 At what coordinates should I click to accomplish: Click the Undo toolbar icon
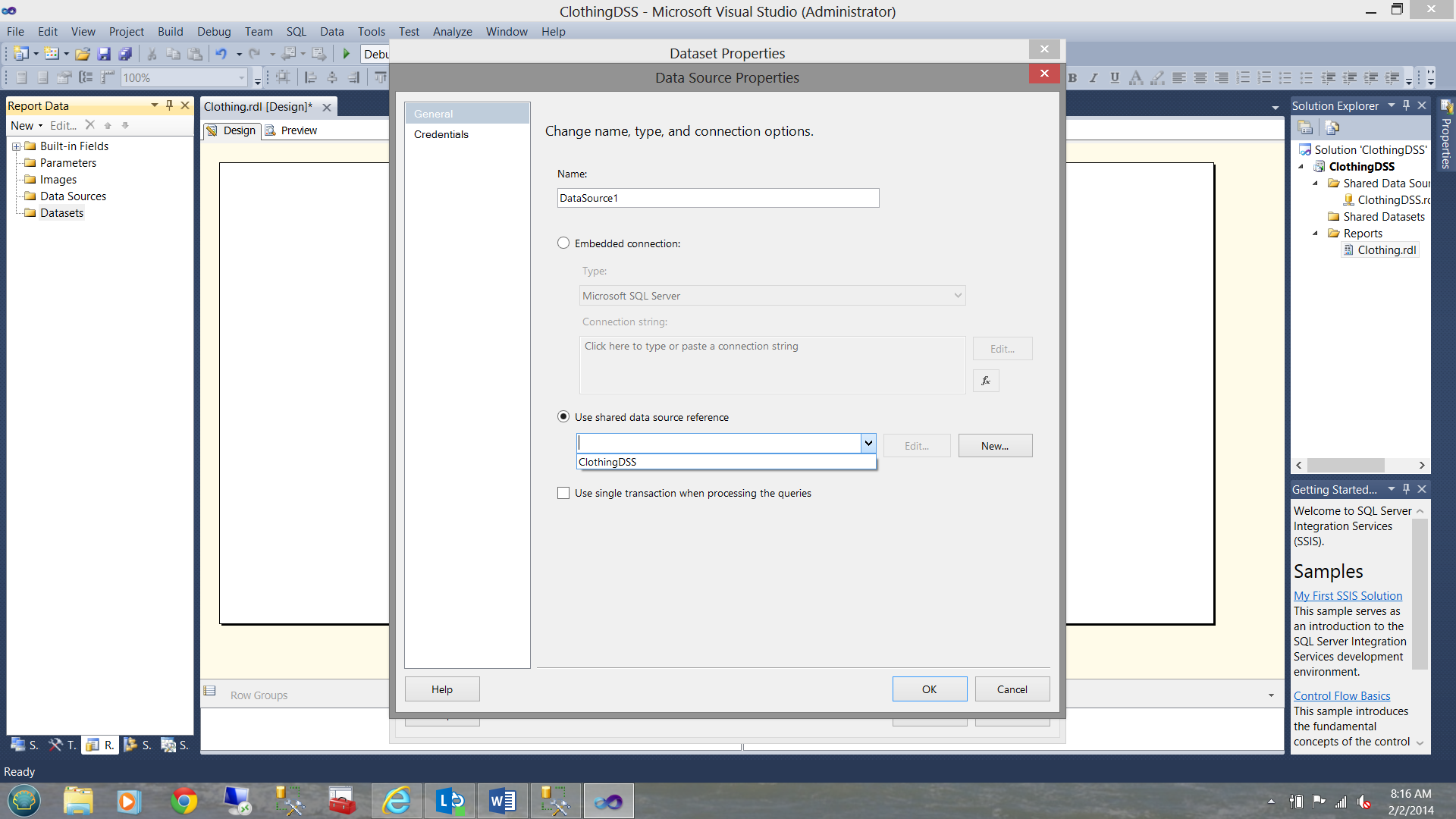(x=221, y=54)
